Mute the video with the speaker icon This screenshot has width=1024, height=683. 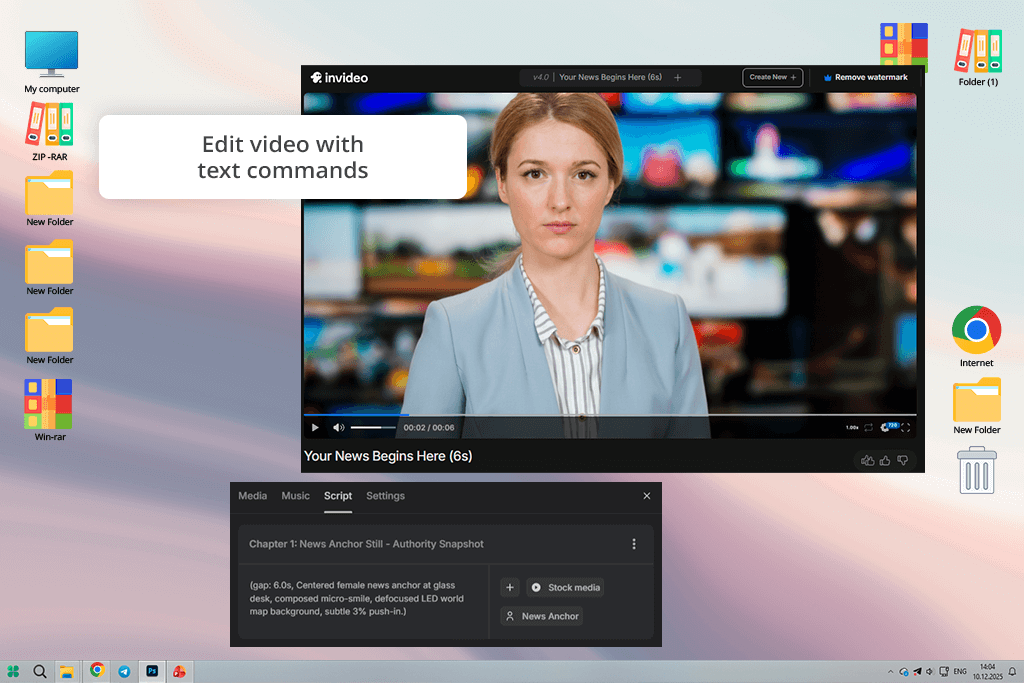(x=338, y=427)
